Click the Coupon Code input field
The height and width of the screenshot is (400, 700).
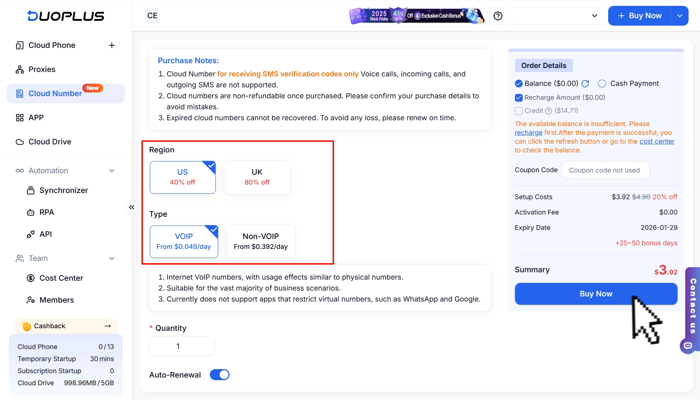tap(605, 170)
